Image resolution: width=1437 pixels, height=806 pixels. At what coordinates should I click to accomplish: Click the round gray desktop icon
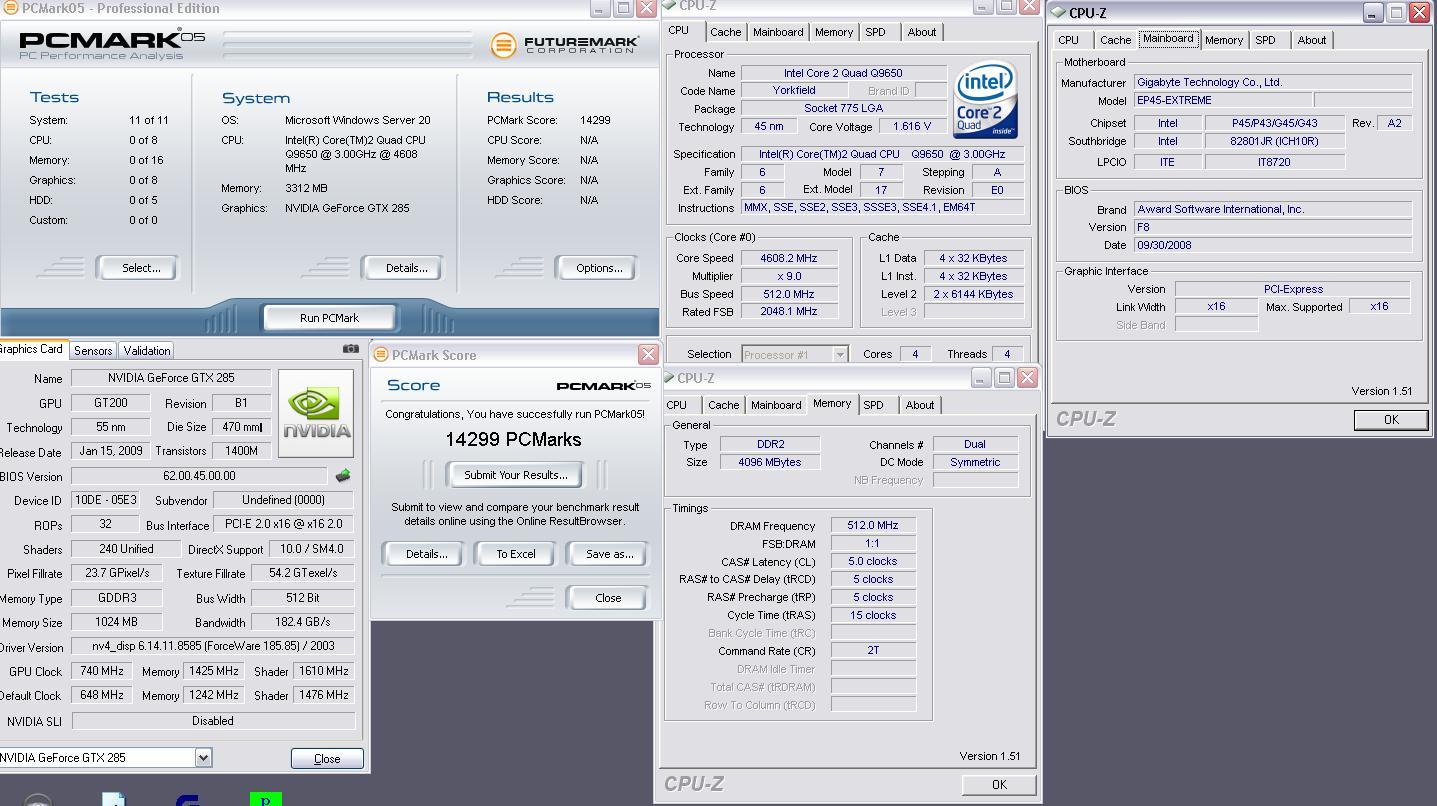click(38, 799)
